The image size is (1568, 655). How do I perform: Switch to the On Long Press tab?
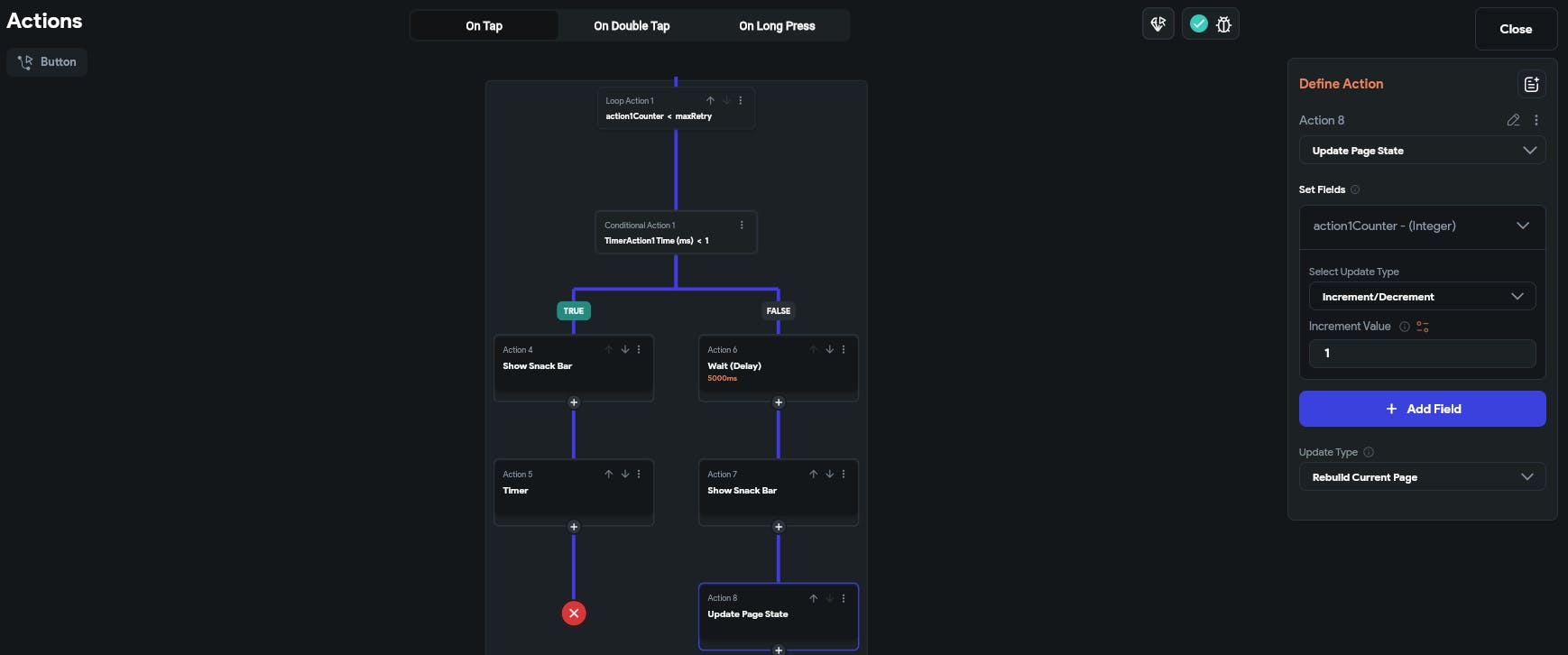(x=777, y=26)
